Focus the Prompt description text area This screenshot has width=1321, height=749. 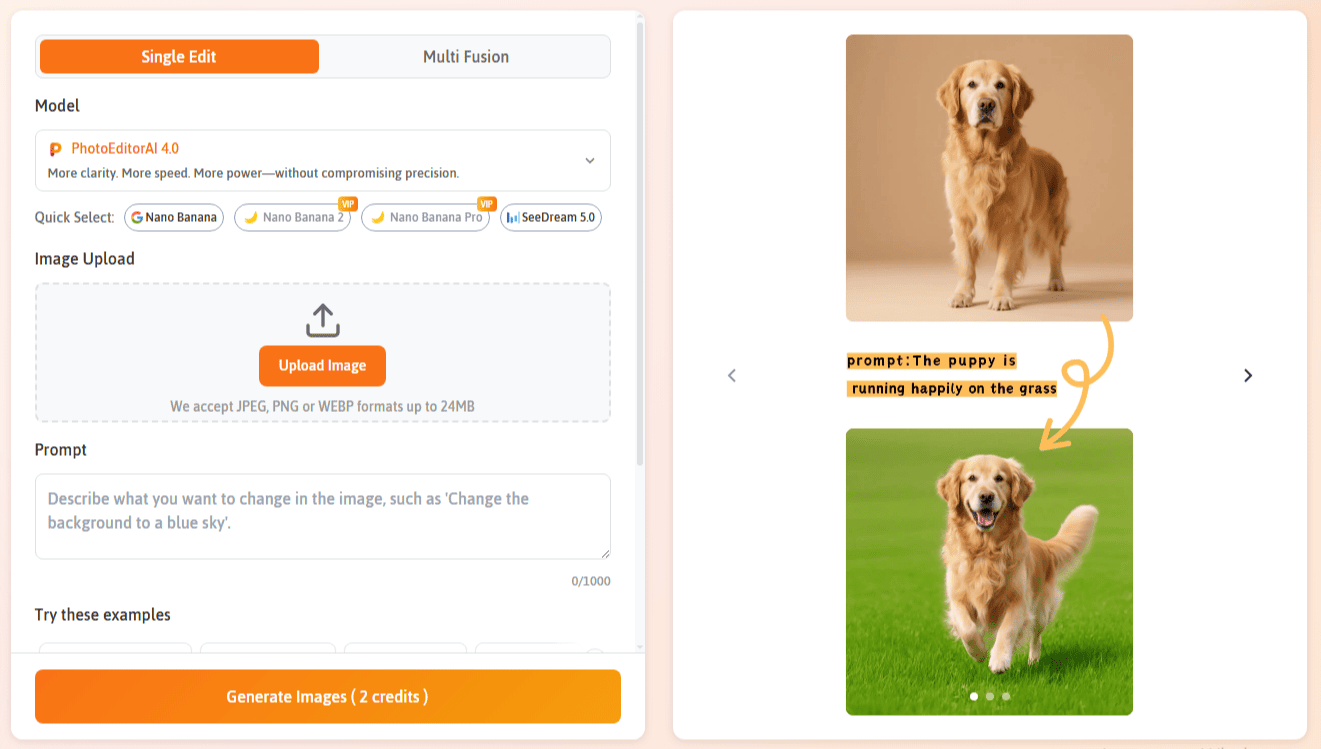point(322,516)
